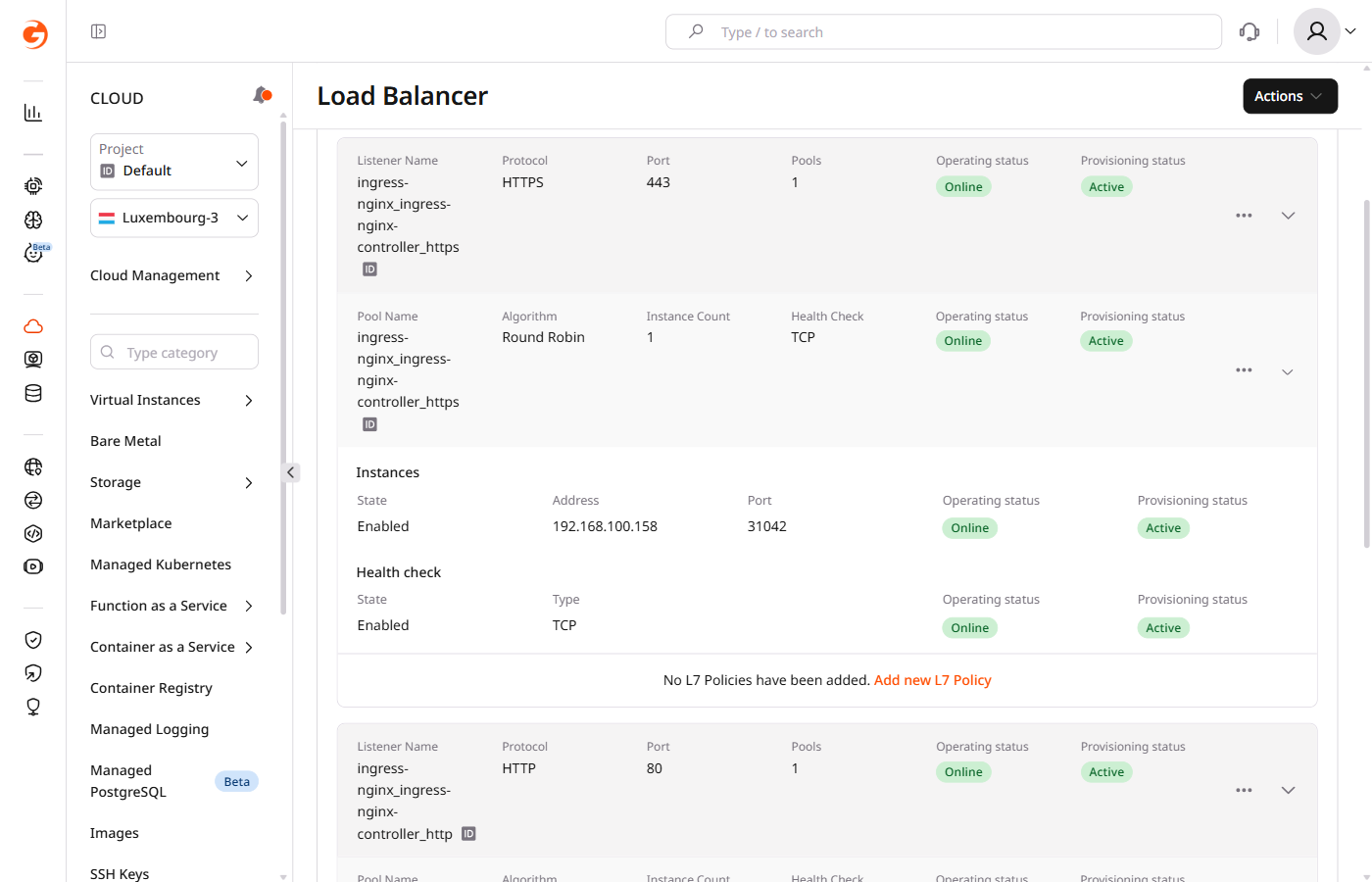Click Round Robin algorithm value
Screen dimensions: 1372x882
543,337
